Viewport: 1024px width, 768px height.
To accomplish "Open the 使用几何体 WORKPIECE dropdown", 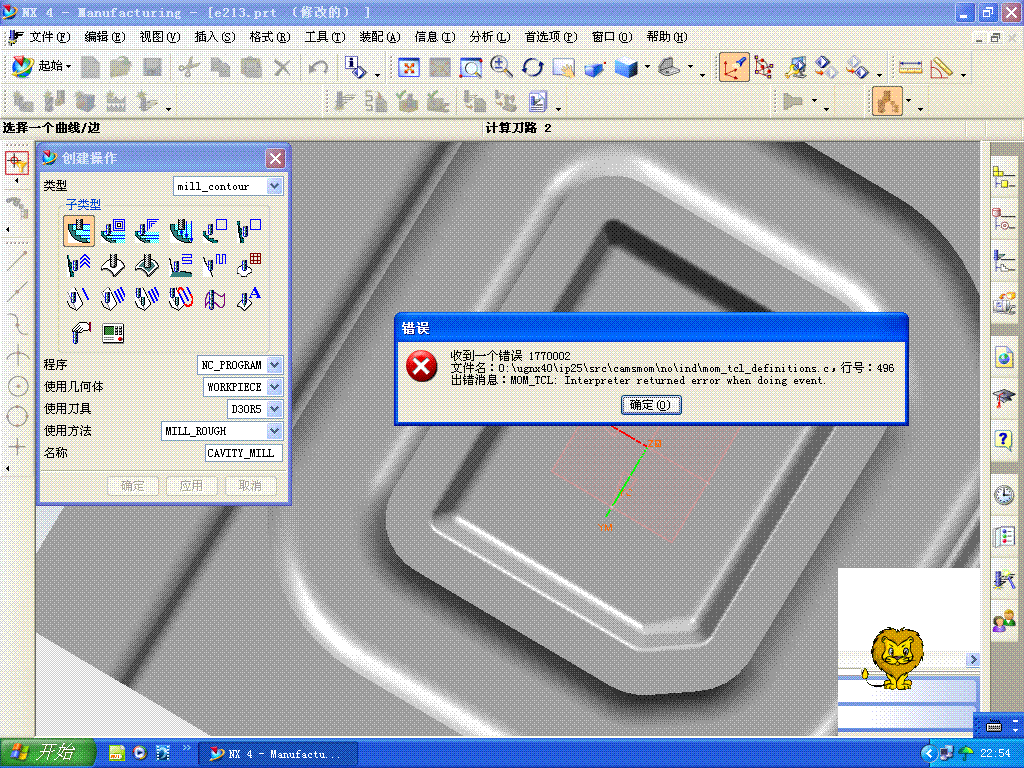I will click(x=274, y=387).
